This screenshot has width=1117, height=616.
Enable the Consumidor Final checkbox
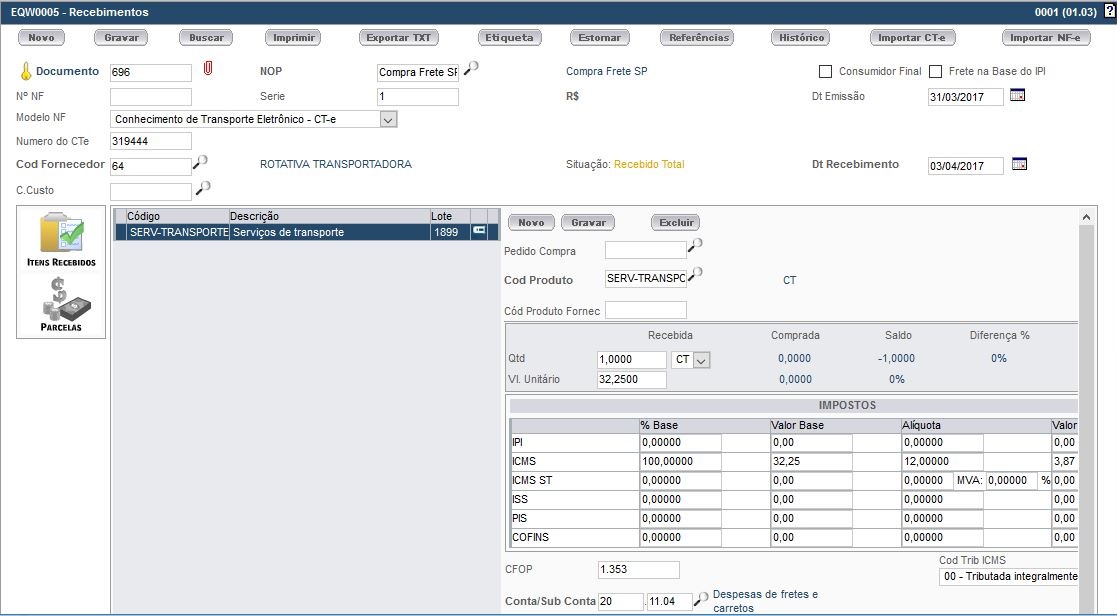pos(825,72)
